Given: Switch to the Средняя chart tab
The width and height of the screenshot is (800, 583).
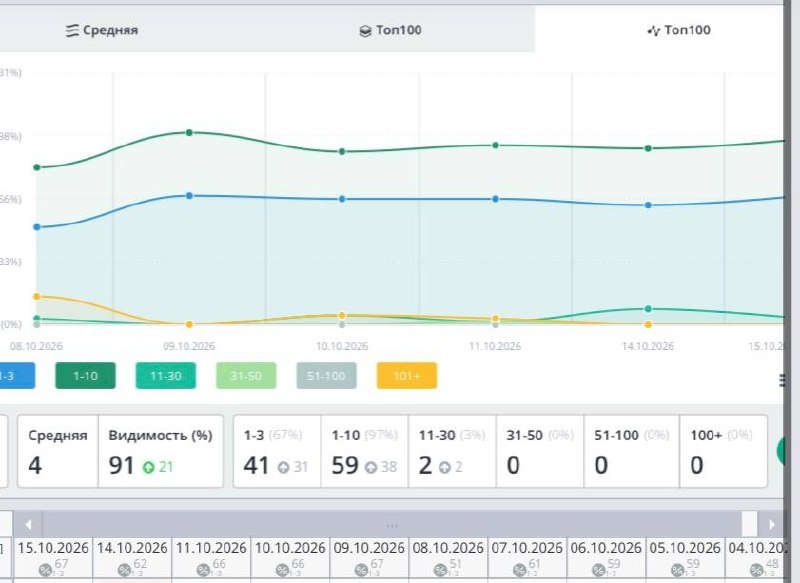Looking at the screenshot, I should 102,30.
